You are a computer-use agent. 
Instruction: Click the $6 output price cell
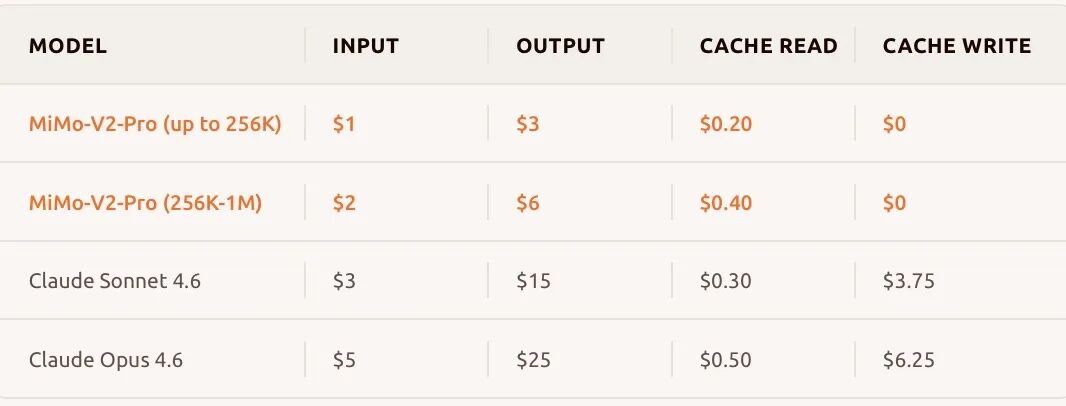[528, 203]
